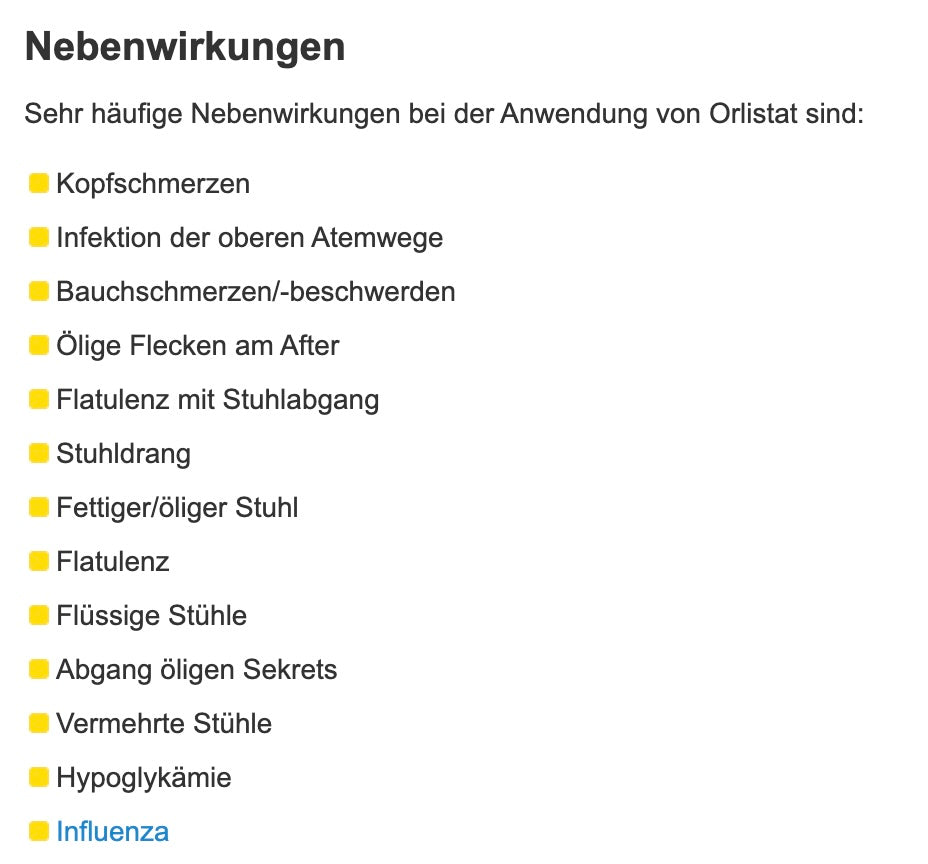The width and height of the screenshot is (928, 864).
Task: Click the intro sentence about Orlistat
Action: click(443, 113)
